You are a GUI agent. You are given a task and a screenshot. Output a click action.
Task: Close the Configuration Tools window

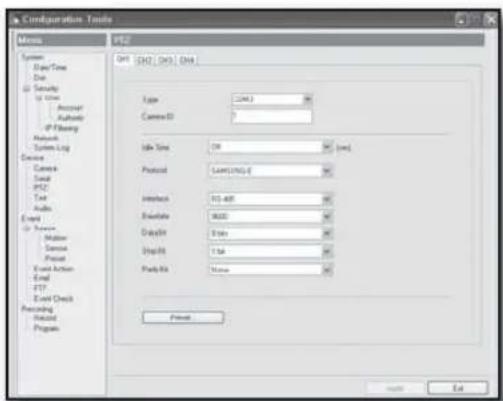491,20
